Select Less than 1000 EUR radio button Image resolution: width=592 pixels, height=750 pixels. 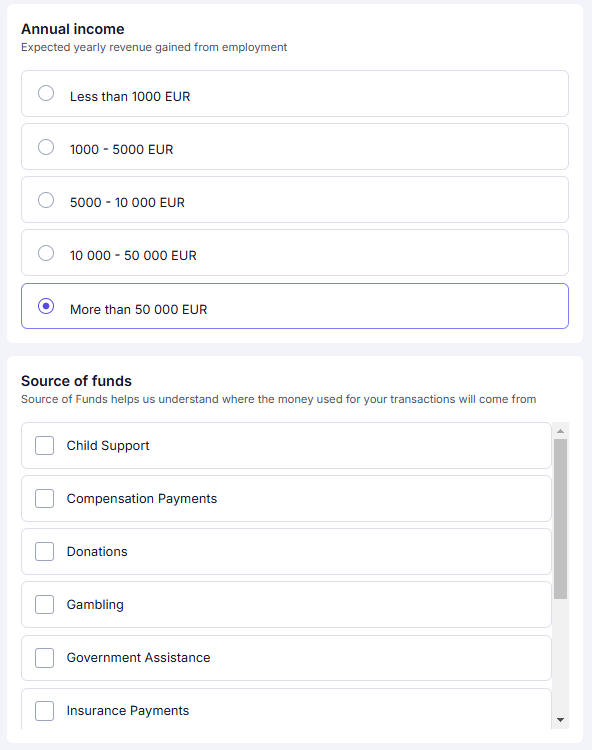click(x=46, y=93)
